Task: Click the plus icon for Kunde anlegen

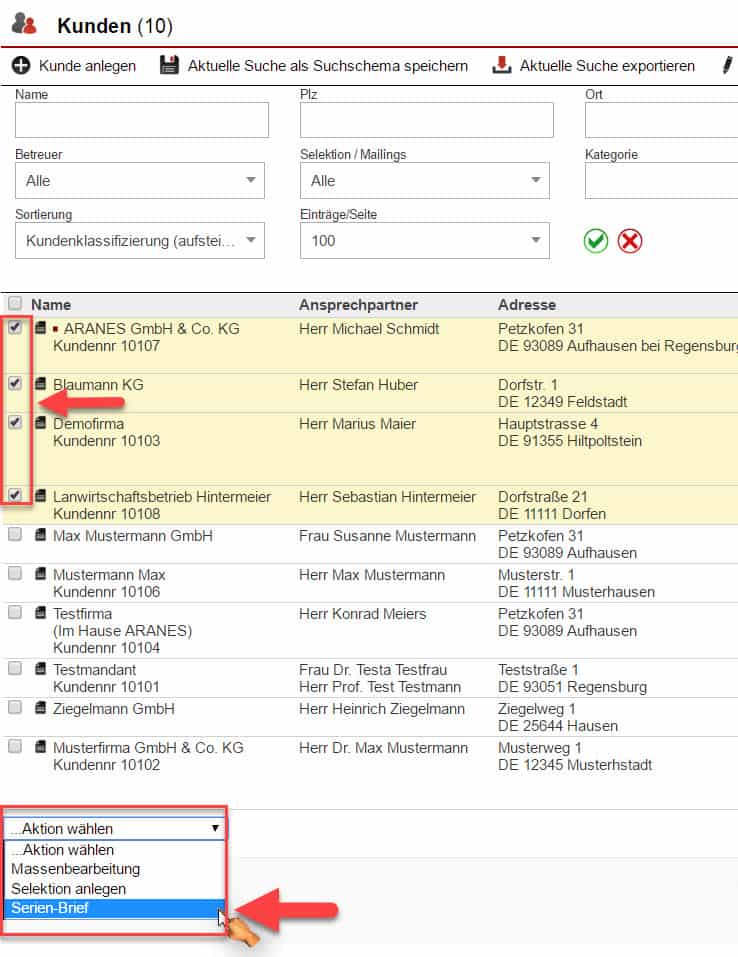Action: tap(21, 66)
